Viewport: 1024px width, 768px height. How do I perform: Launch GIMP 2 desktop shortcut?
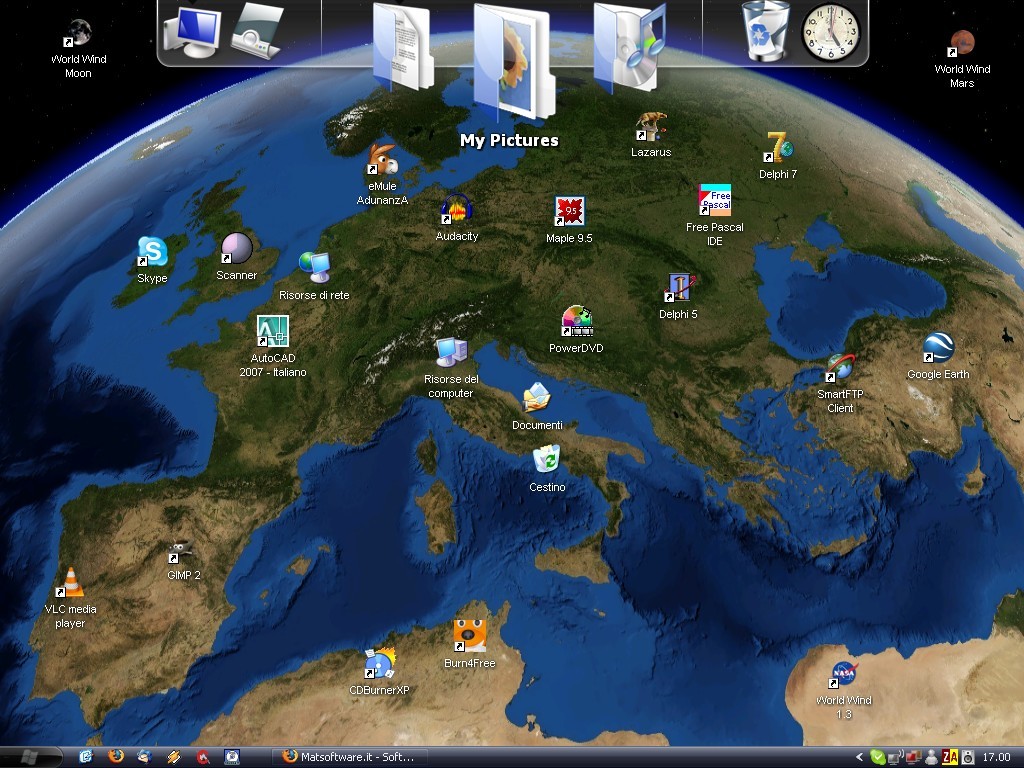(x=184, y=560)
